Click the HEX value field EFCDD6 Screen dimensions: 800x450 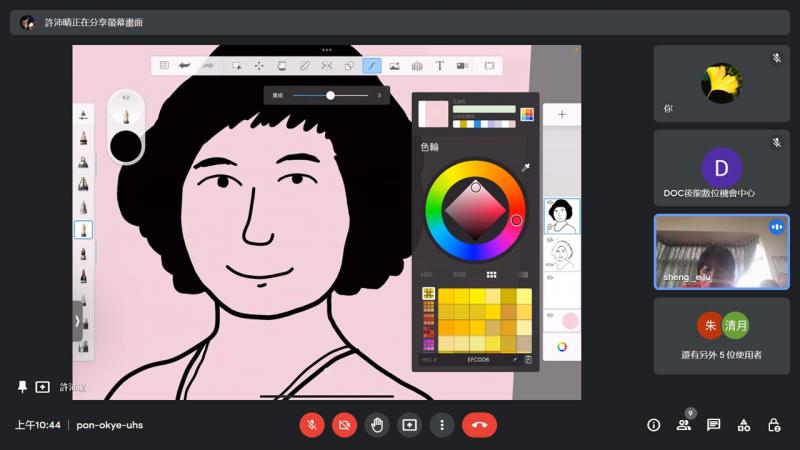(478, 360)
